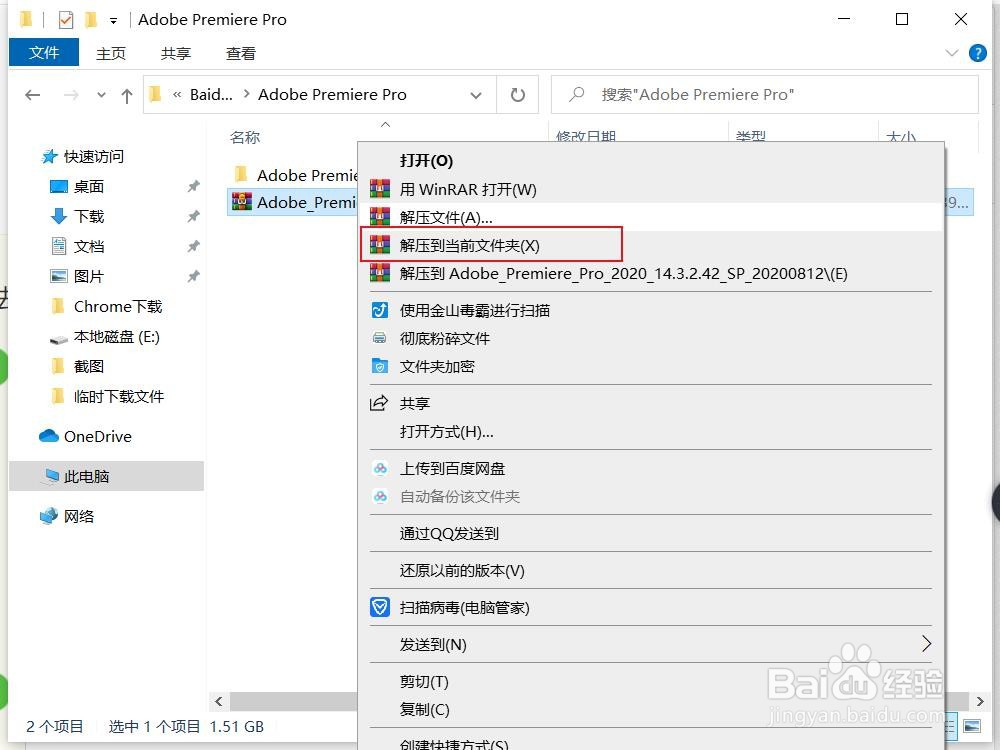Click the OneDrive cloud icon in sidebar
This screenshot has height=750, width=1000.
pos(50,436)
